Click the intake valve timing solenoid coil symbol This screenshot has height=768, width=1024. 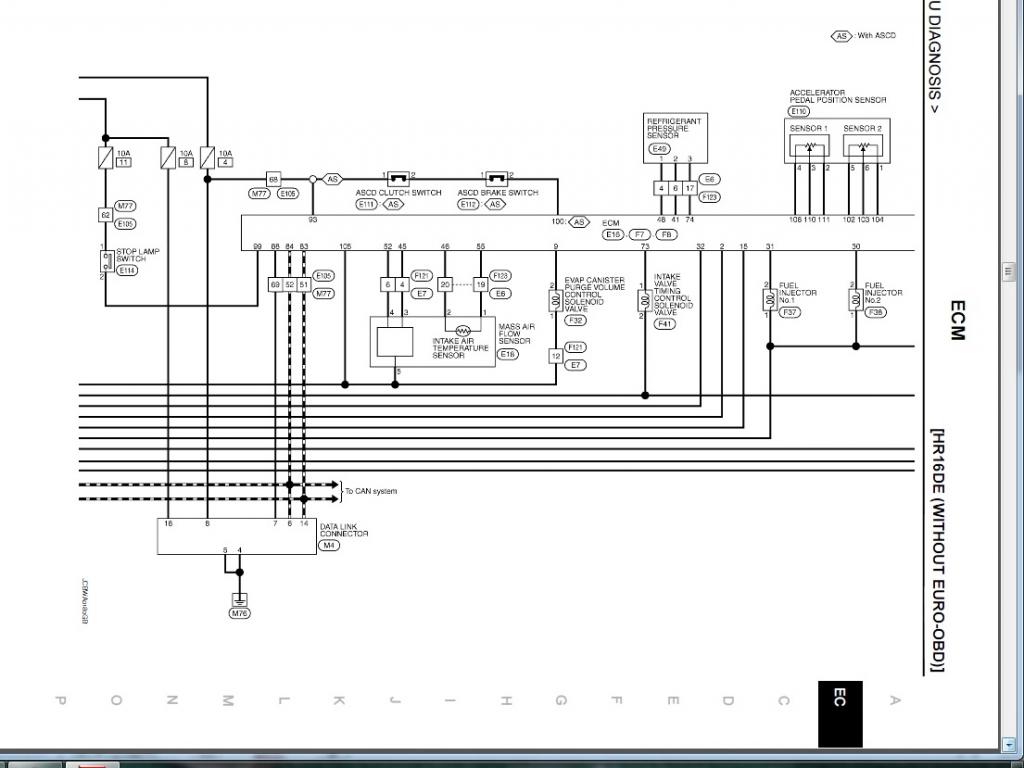click(x=644, y=300)
